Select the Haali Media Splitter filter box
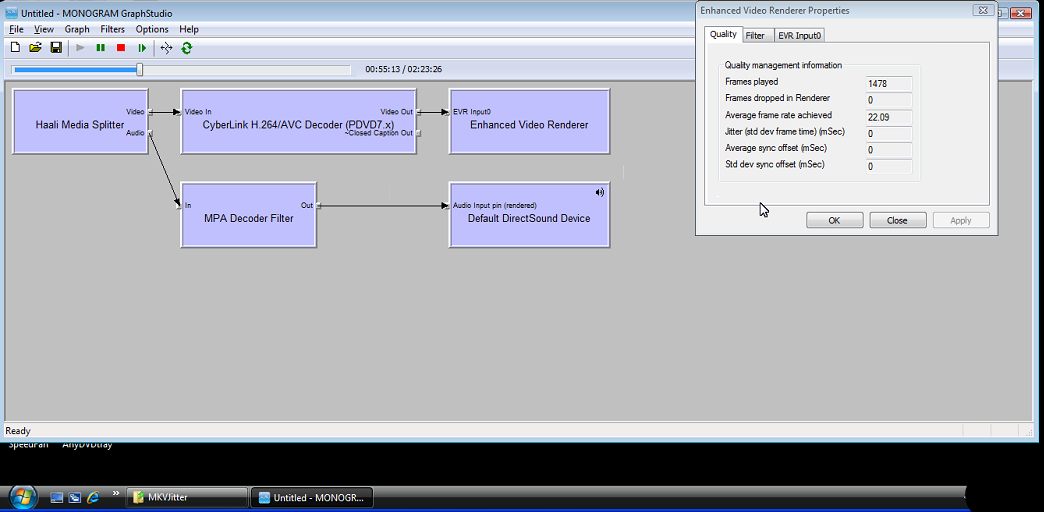1044x512 pixels. 80,122
